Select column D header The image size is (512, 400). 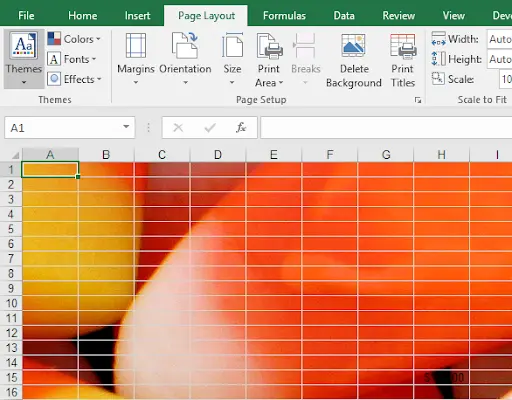(x=218, y=155)
